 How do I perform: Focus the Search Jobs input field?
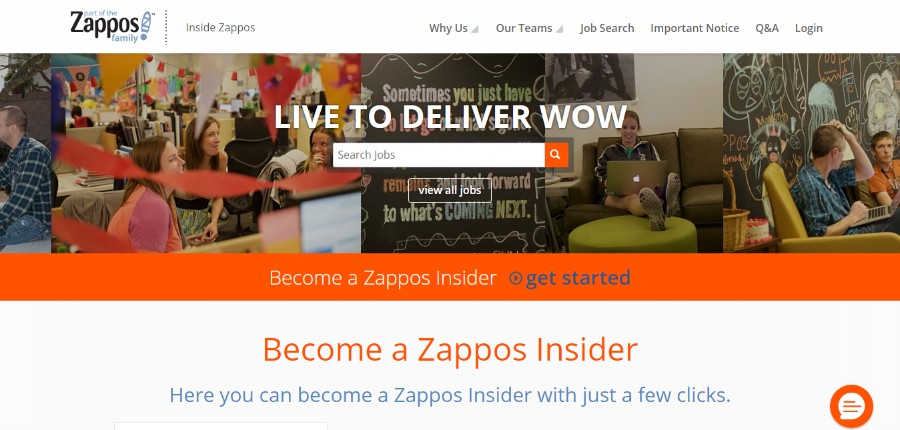pyautogui.click(x=439, y=155)
